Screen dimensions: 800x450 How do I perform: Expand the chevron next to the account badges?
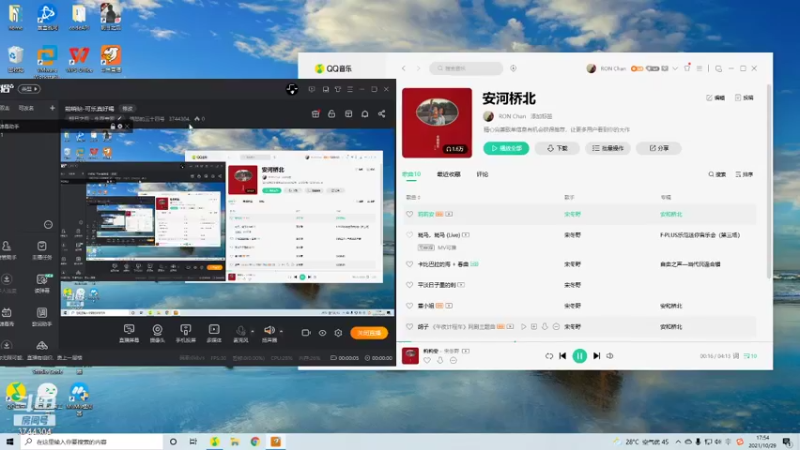coord(675,68)
